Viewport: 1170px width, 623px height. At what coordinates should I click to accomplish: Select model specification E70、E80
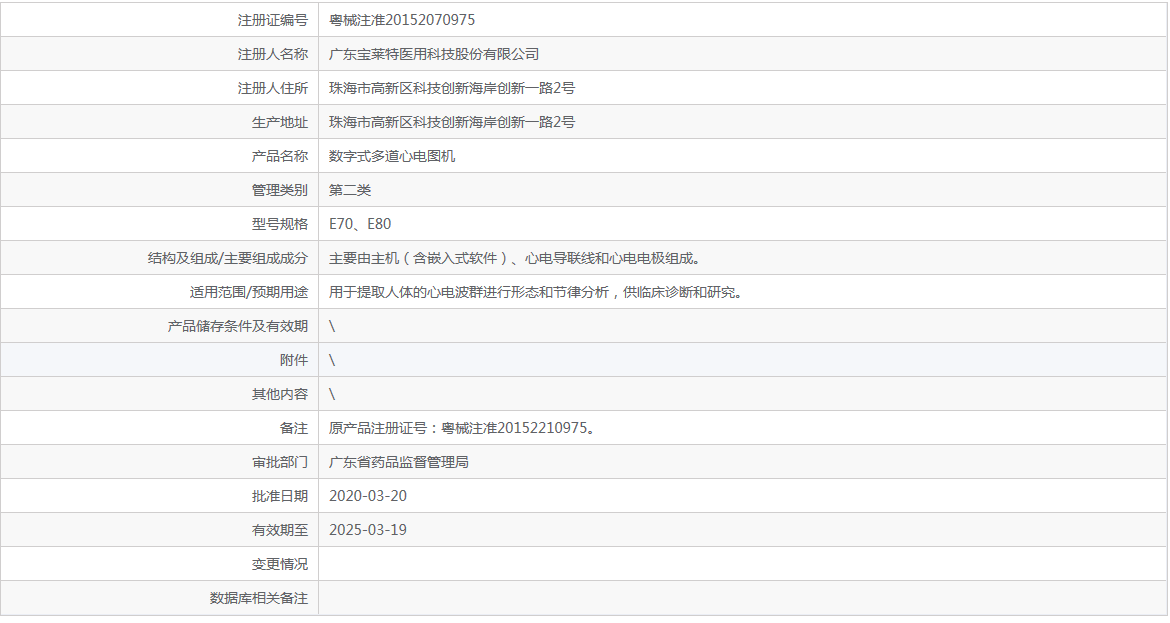(x=362, y=223)
